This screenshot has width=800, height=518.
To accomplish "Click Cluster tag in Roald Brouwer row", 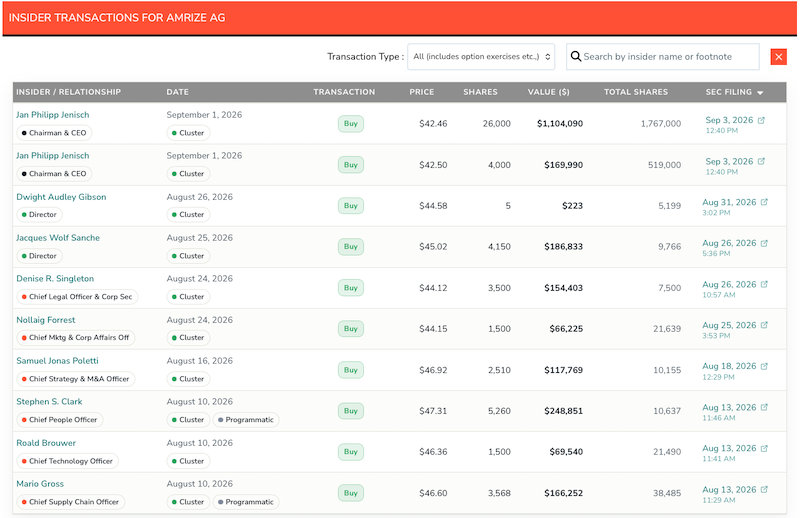I will tap(188, 461).
